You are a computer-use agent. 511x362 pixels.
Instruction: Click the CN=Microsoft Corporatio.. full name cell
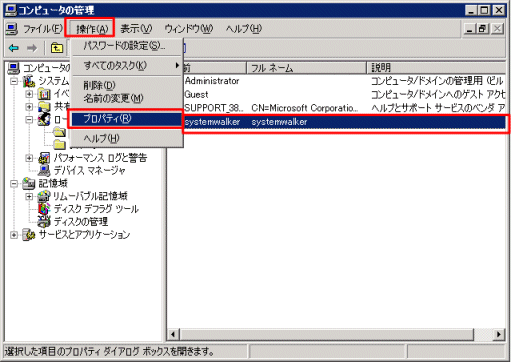(305, 108)
